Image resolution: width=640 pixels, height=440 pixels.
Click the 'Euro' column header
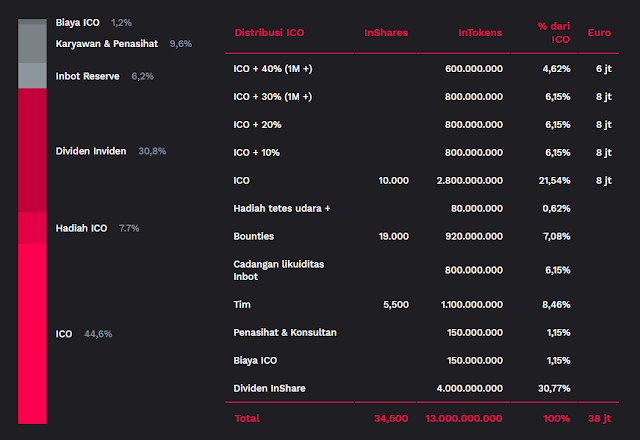599,33
